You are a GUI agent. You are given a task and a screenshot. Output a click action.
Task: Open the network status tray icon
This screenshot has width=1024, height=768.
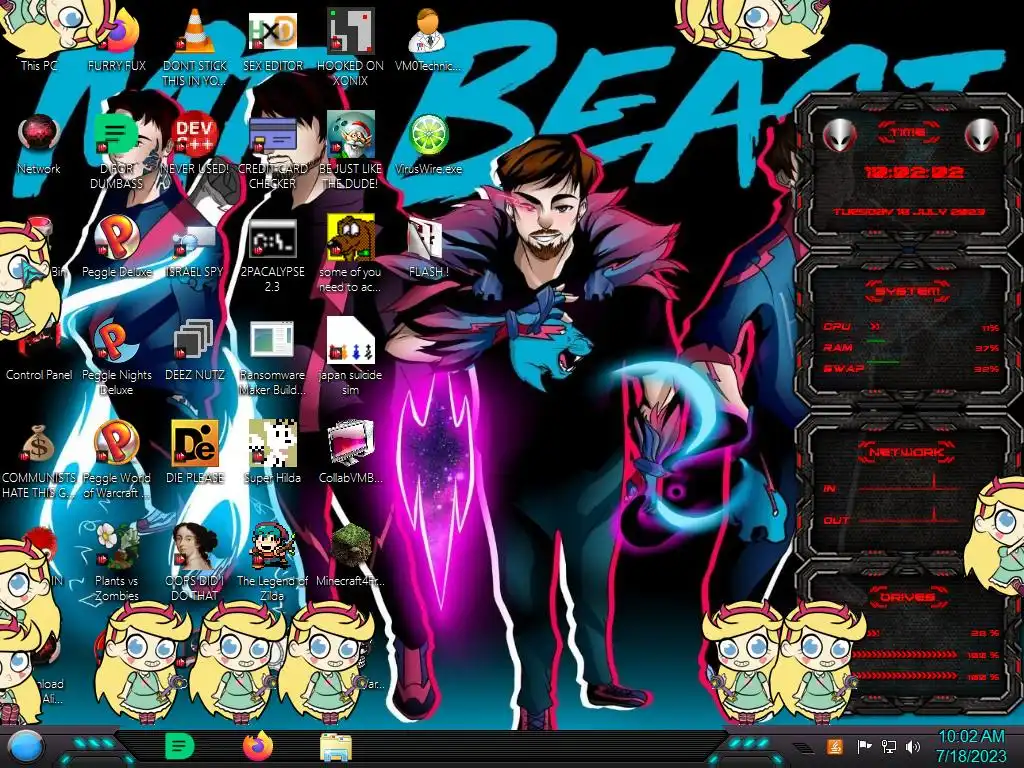pos(889,746)
